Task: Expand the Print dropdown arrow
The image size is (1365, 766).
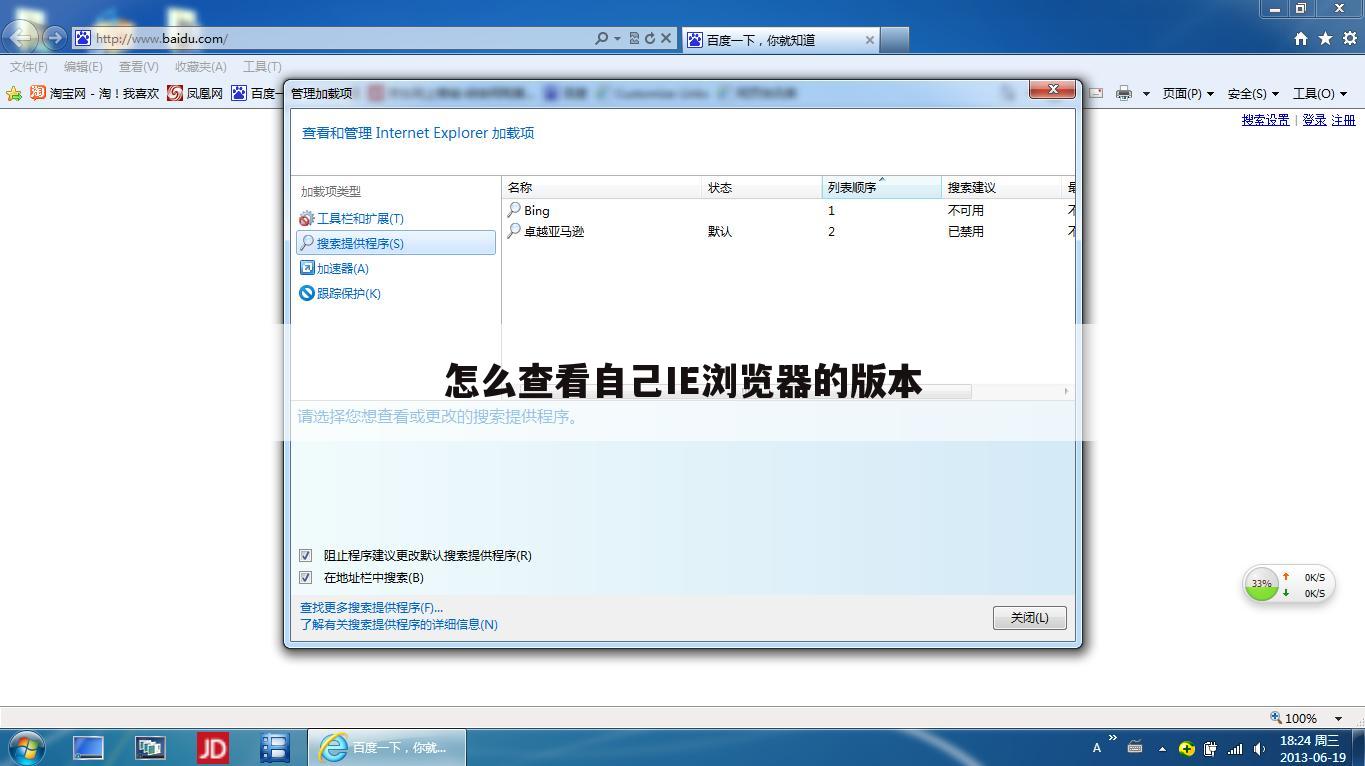Action: click(1146, 94)
